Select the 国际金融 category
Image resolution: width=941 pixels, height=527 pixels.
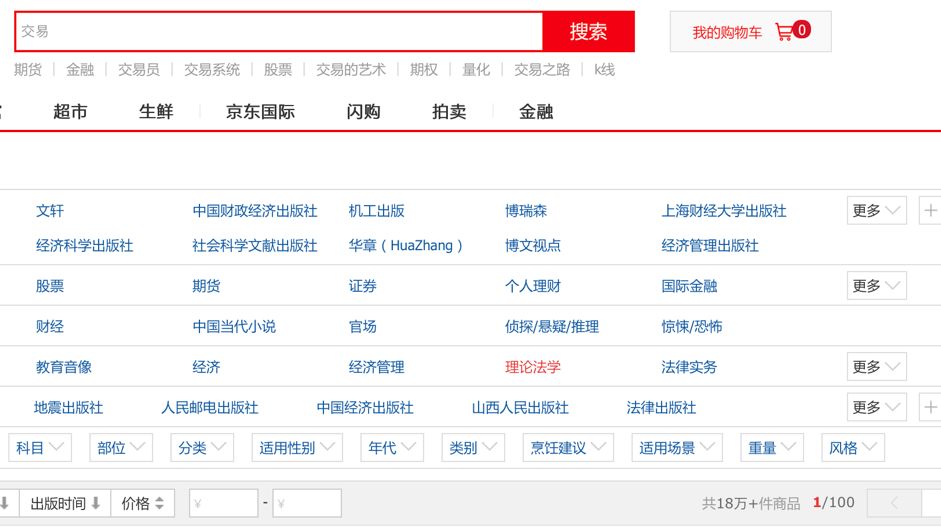689,286
